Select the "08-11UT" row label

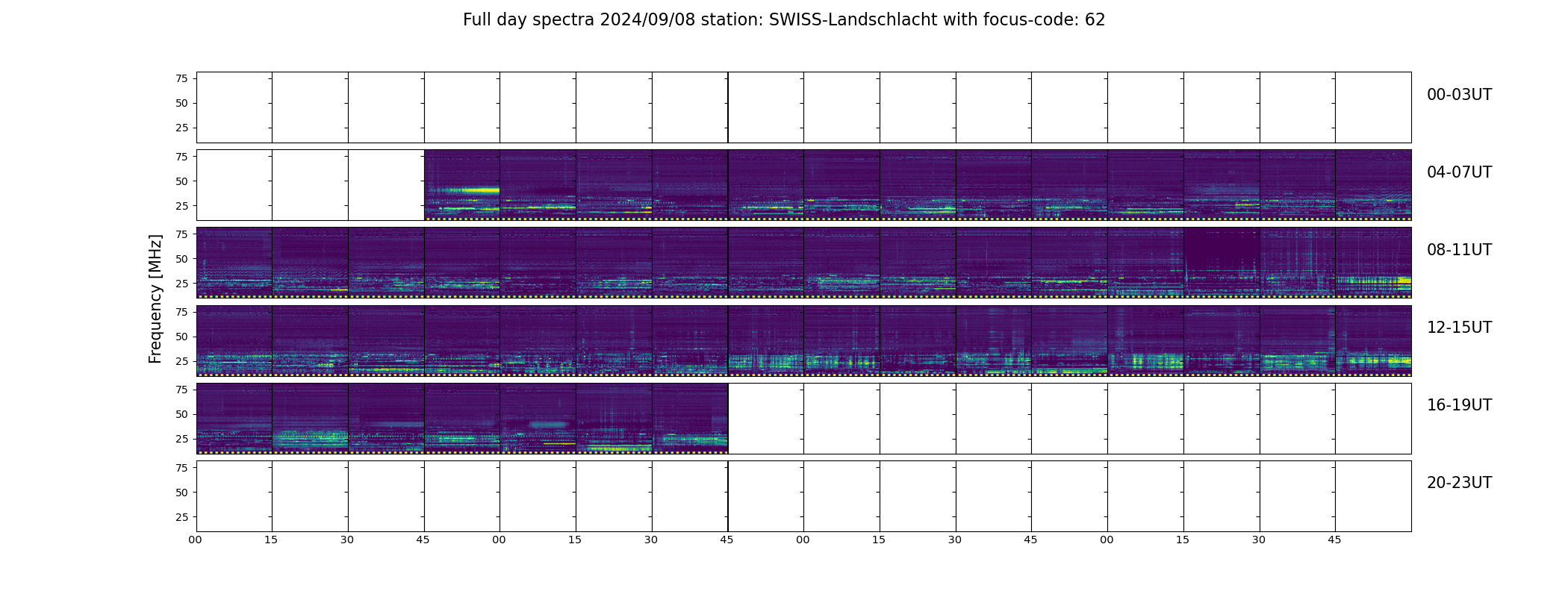click(x=1459, y=250)
